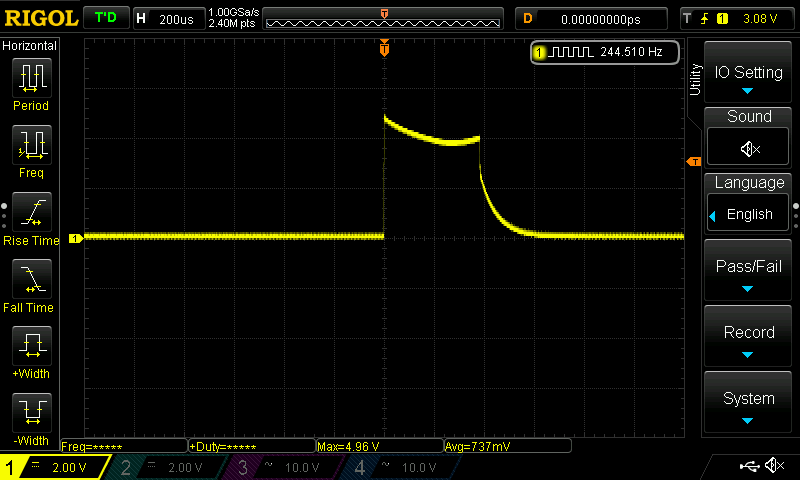Select channel 4 tab
Image resolution: width=800 pixels, height=480 pixels.
click(399, 467)
